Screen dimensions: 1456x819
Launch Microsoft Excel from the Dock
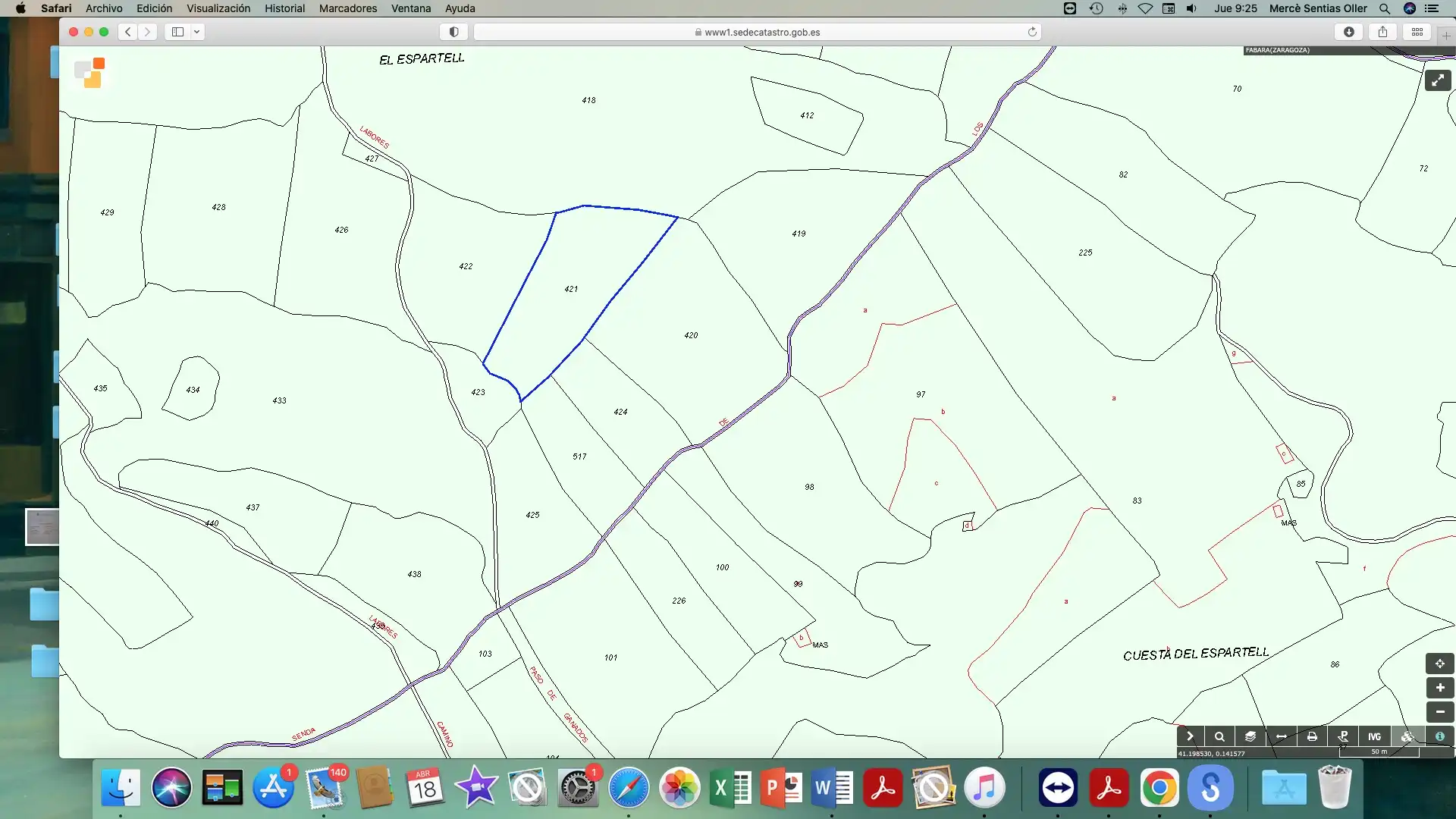pos(730,788)
